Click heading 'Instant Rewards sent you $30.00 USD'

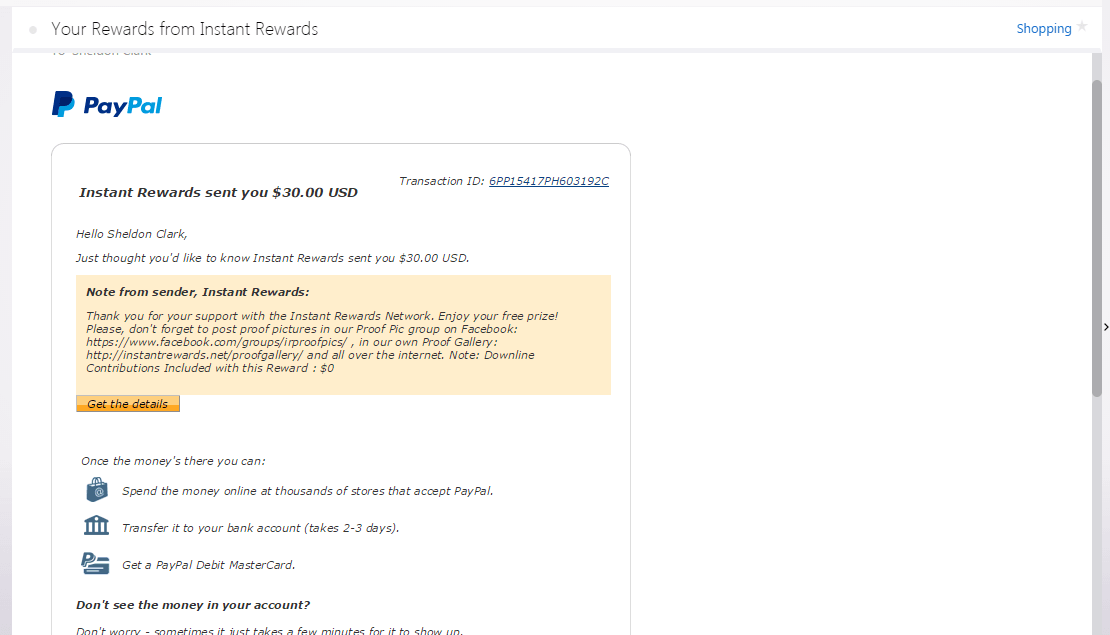(218, 193)
